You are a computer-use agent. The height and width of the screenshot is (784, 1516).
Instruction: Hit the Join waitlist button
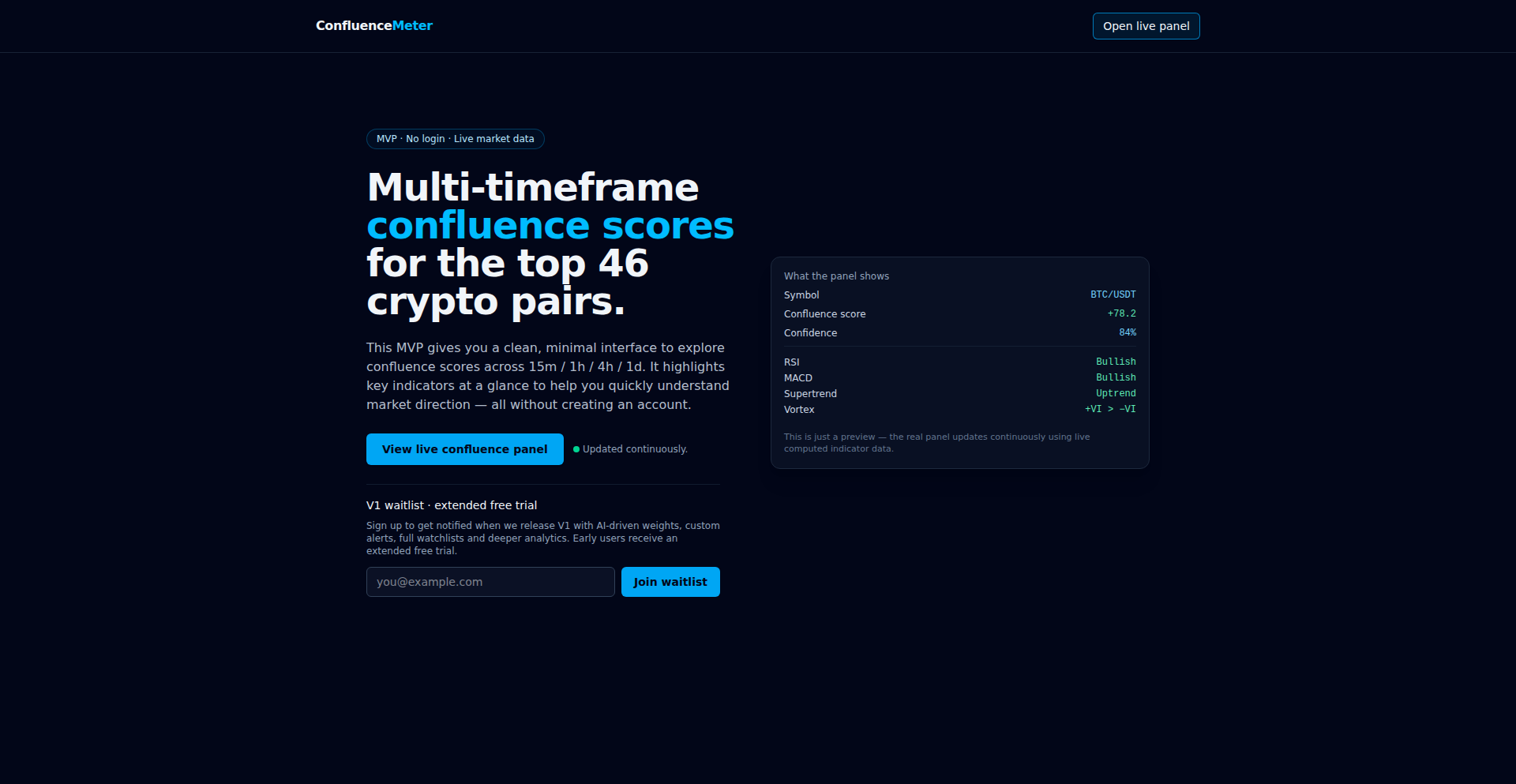670,582
